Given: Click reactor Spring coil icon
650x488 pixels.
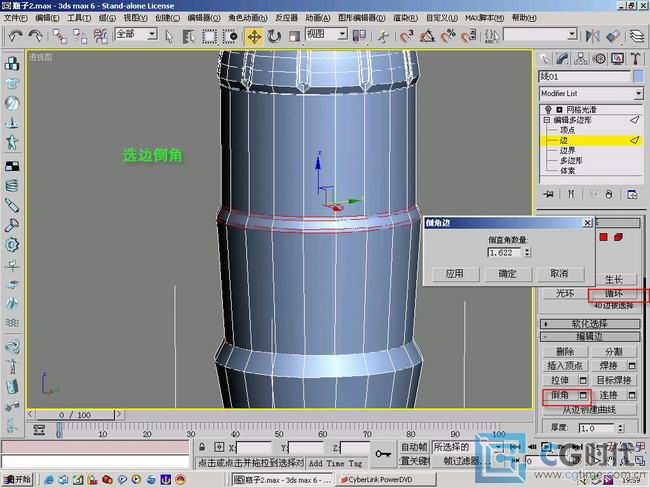Looking at the screenshot, I should click(x=12, y=186).
